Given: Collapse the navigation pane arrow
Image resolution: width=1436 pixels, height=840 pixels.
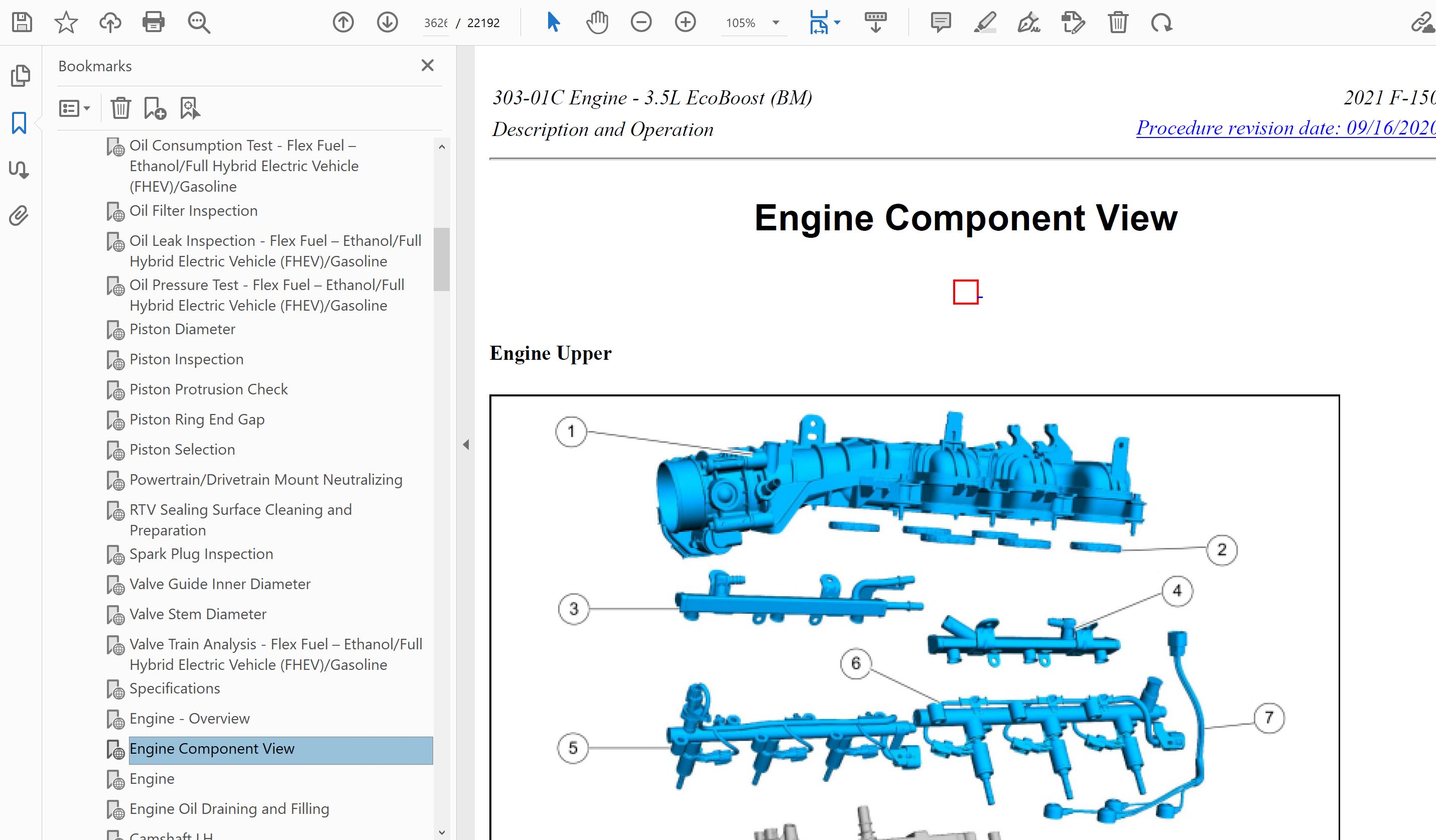Looking at the screenshot, I should coord(466,445).
